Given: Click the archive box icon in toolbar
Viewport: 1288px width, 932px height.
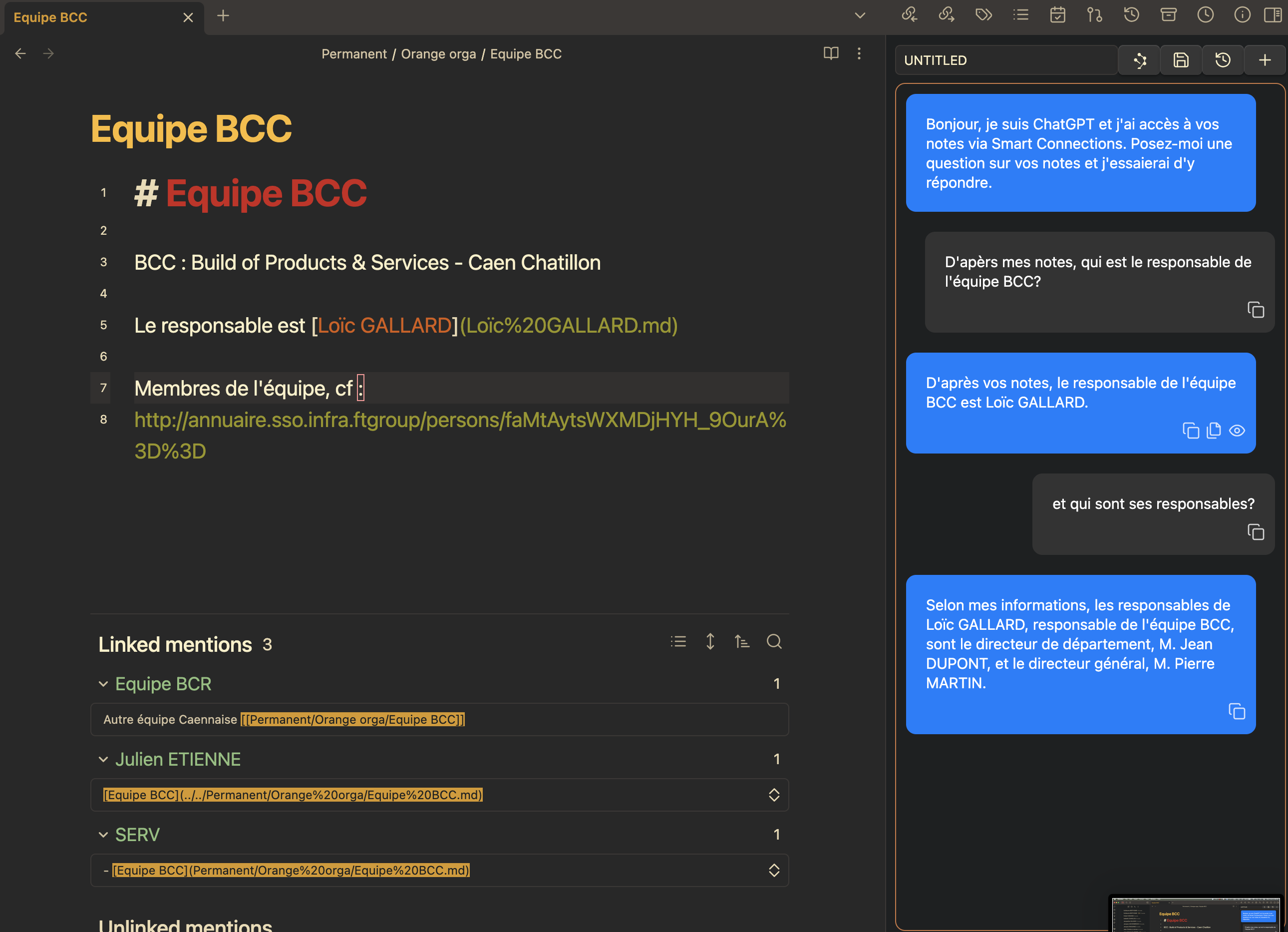Looking at the screenshot, I should 1168,15.
